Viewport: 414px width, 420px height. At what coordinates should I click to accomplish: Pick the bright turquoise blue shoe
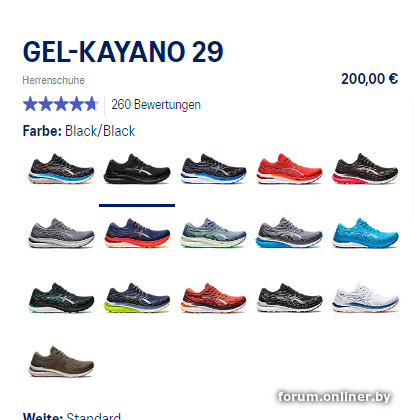(365, 233)
